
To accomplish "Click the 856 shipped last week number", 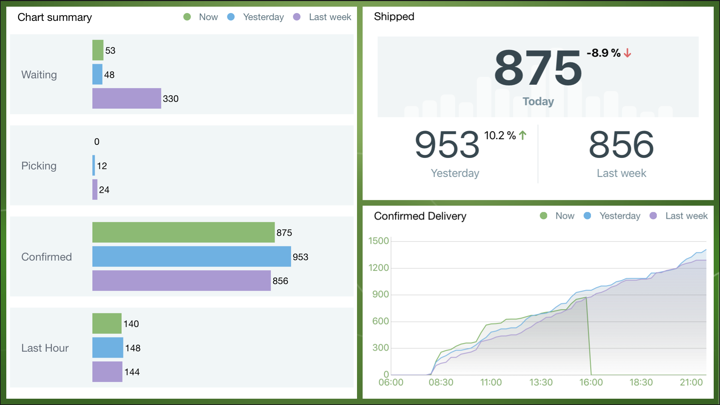I will (x=621, y=145).
